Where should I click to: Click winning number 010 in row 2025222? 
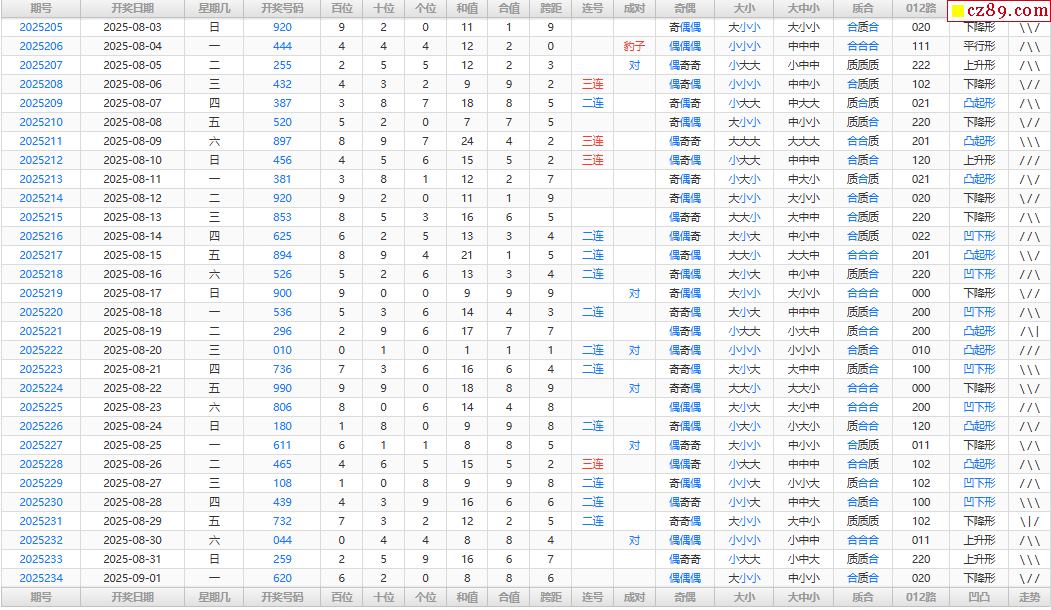(282, 351)
